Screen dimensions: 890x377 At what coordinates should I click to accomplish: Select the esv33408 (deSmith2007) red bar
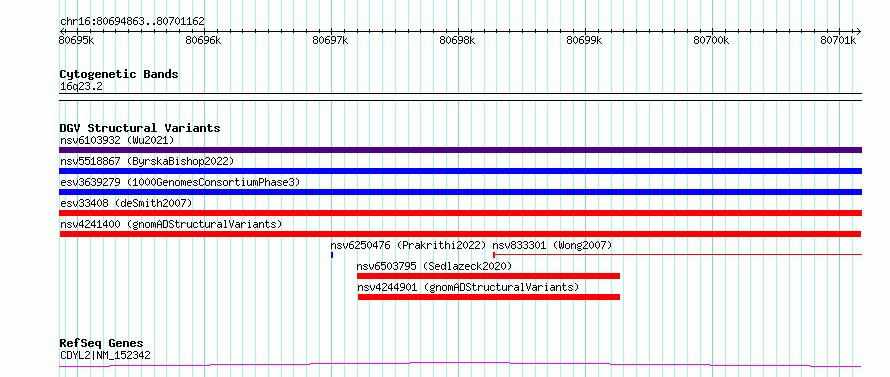pos(460,213)
